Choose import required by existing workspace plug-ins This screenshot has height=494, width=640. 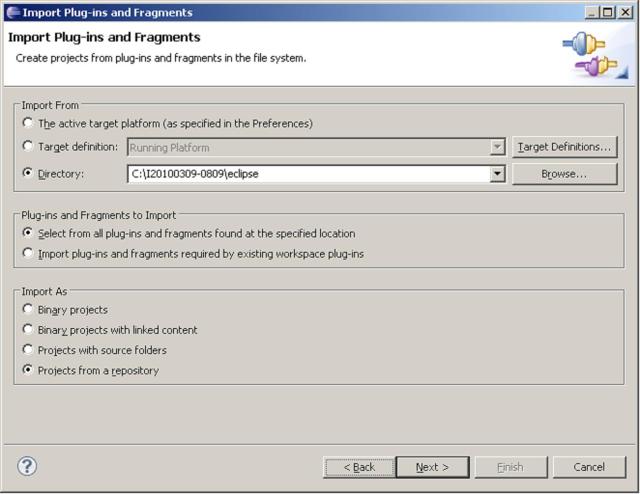coord(28,253)
